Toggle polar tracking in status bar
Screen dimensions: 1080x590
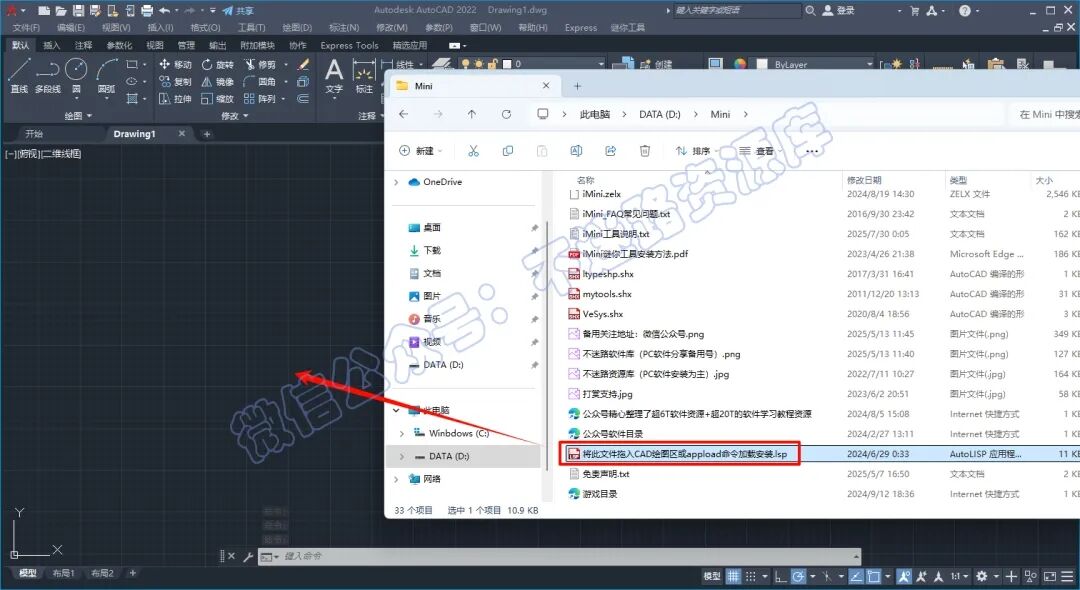(798, 576)
